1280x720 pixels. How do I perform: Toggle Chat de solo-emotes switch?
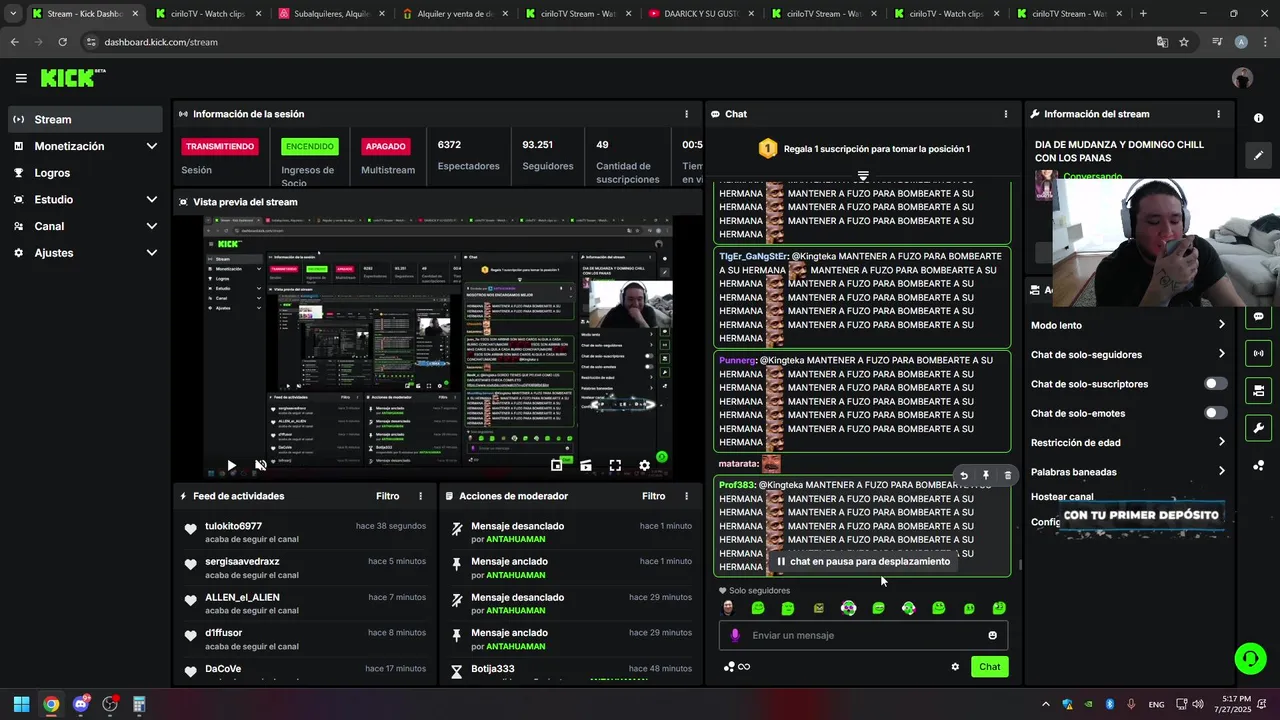(1215, 413)
